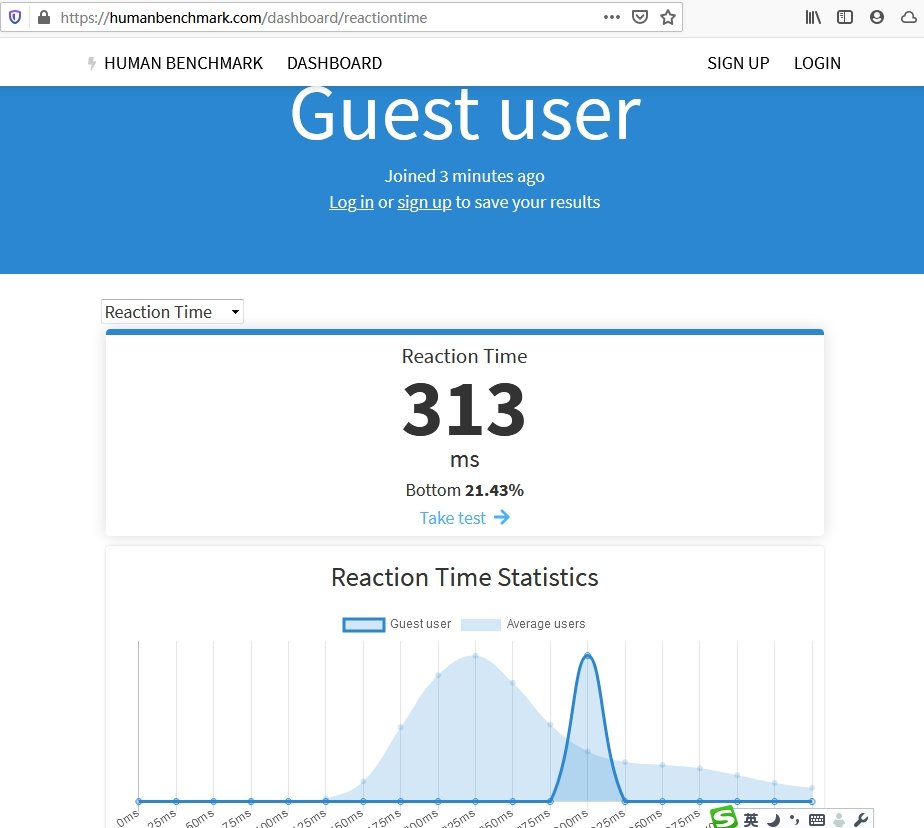Viewport: 924px width, 828px height.
Task: Click the Sogou input method S logo
Action: click(724, 818)
